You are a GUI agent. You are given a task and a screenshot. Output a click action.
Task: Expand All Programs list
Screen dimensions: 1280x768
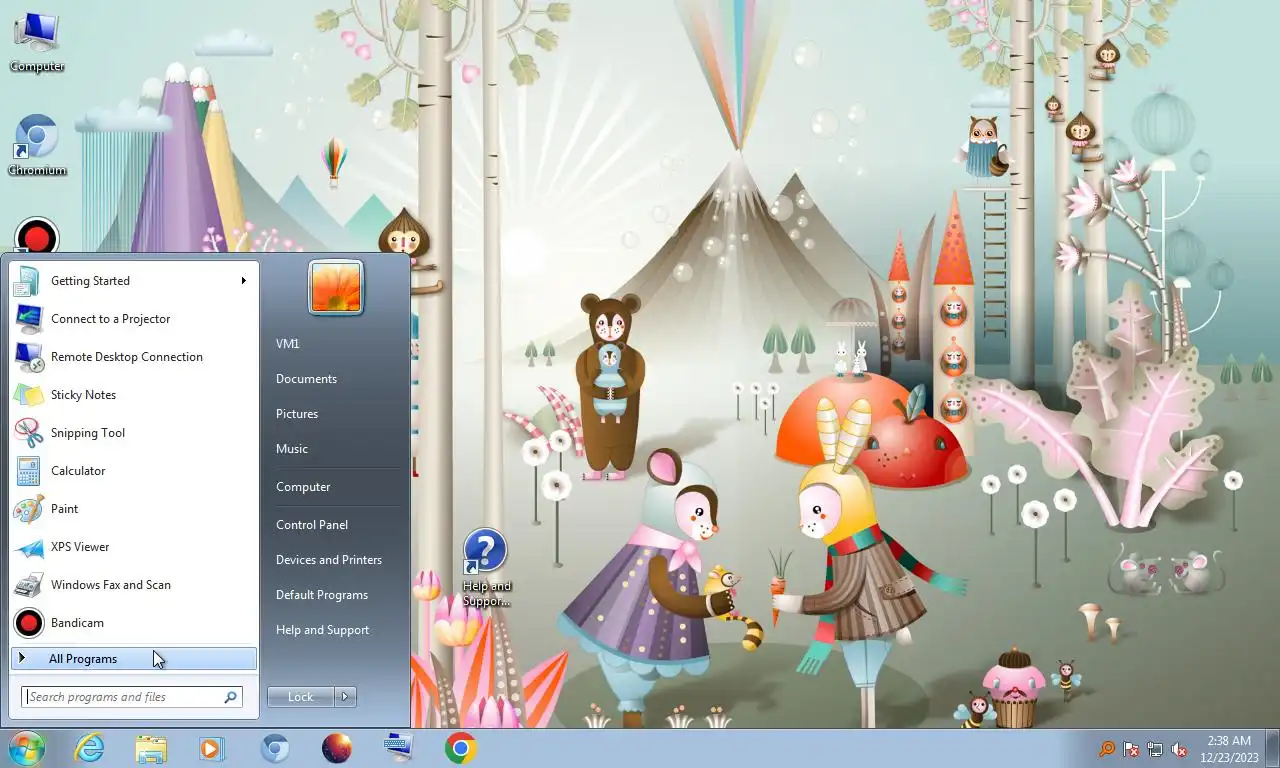click(x=134, y=659)
